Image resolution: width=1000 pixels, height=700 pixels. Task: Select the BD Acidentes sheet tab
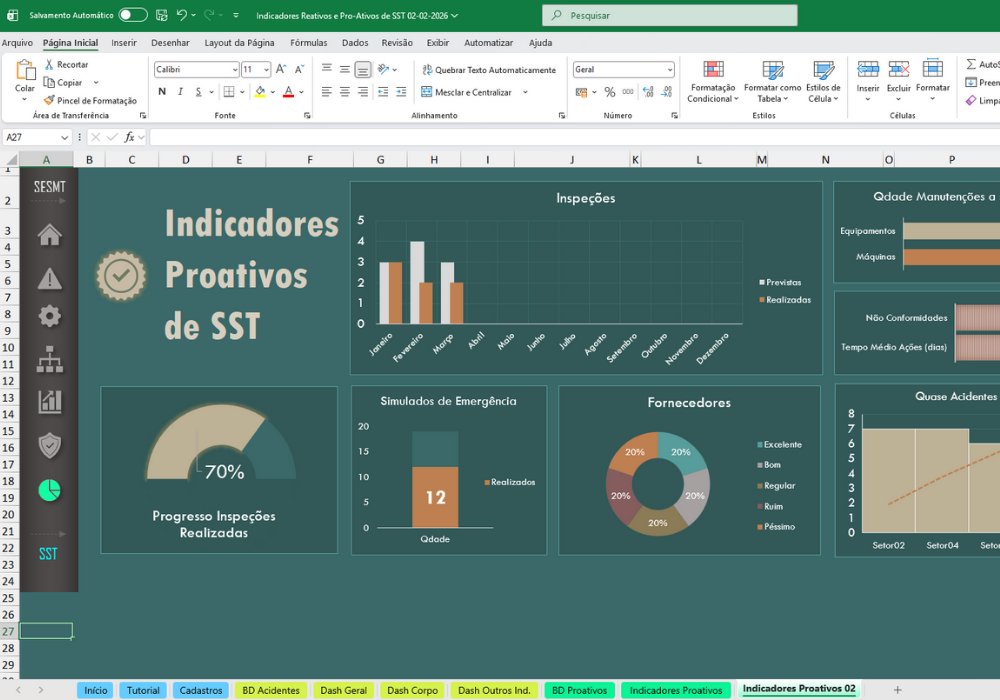[271, 690]
